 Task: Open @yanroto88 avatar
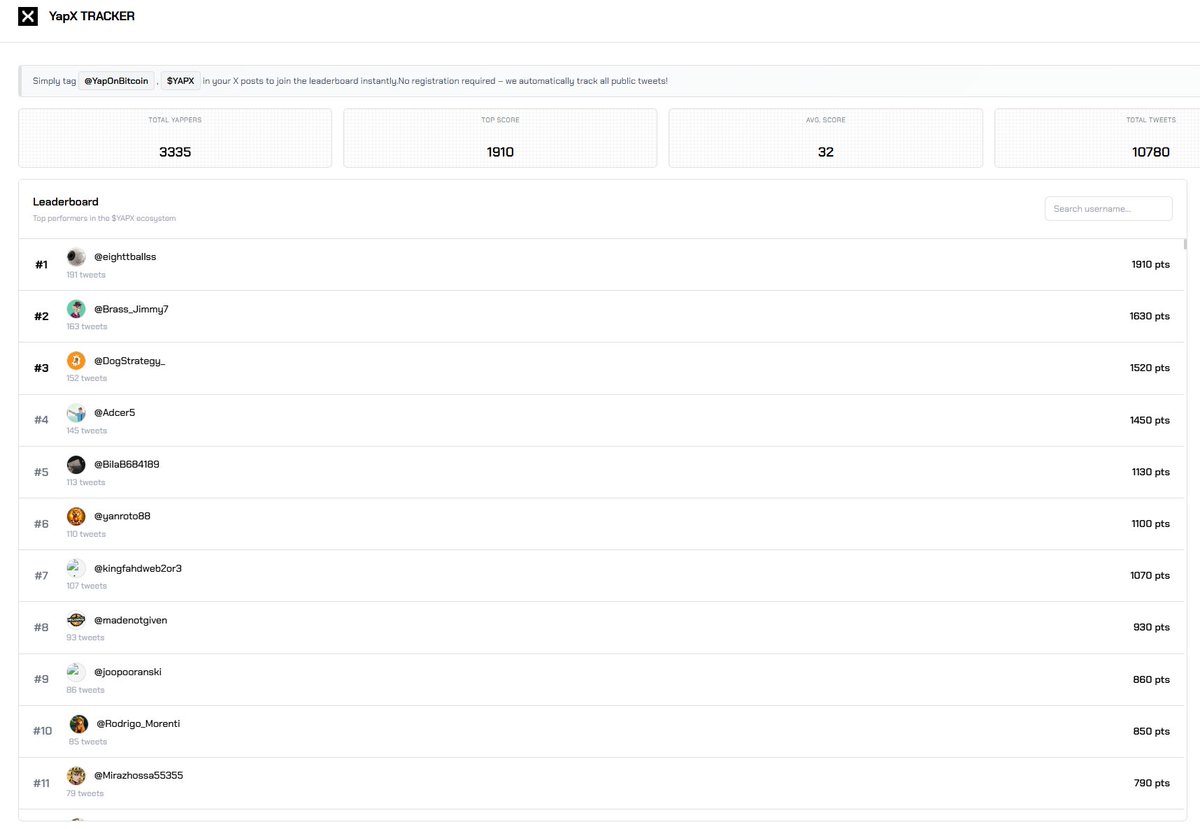pos(76,516)
